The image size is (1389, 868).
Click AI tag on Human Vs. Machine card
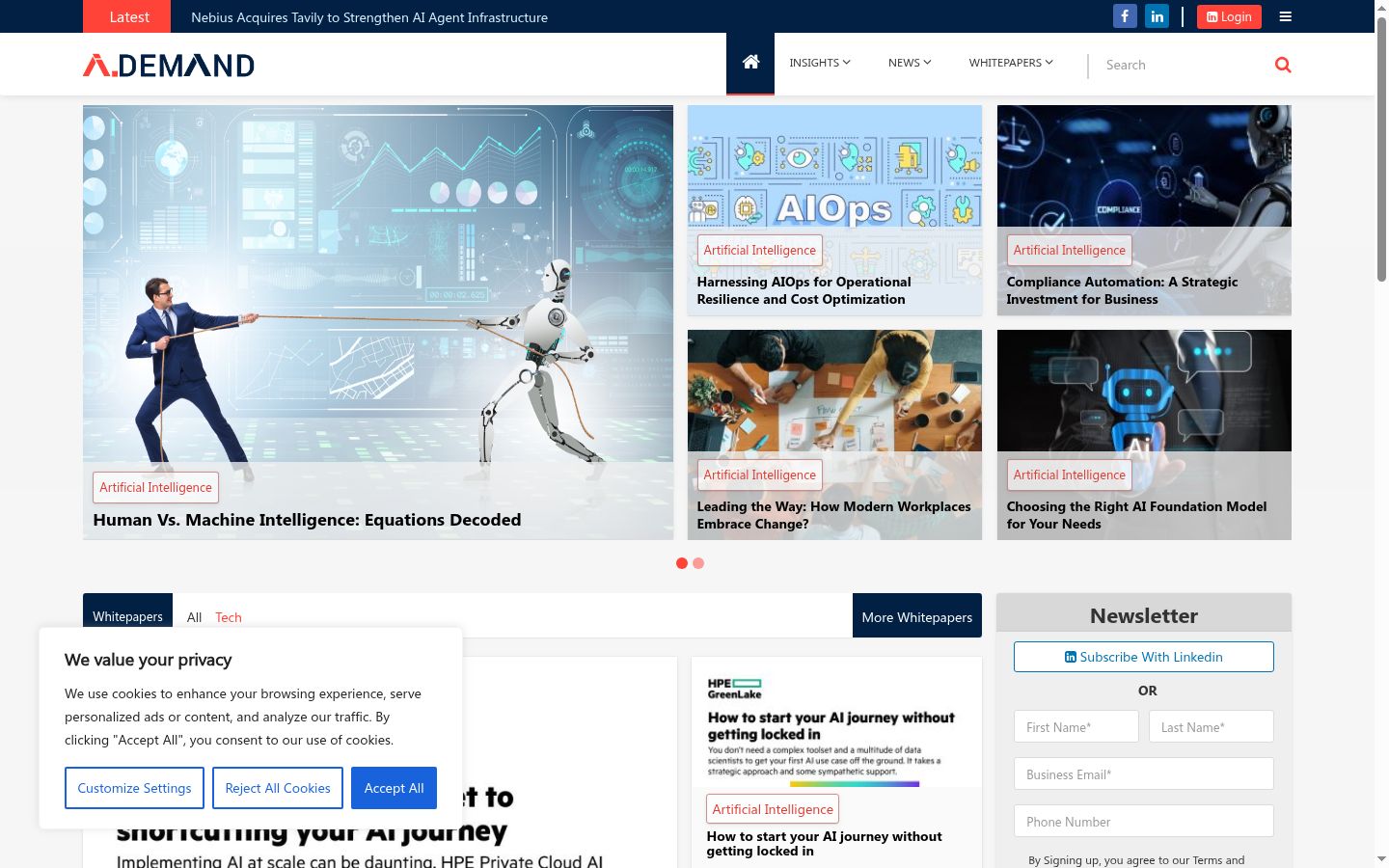[155, 487]
